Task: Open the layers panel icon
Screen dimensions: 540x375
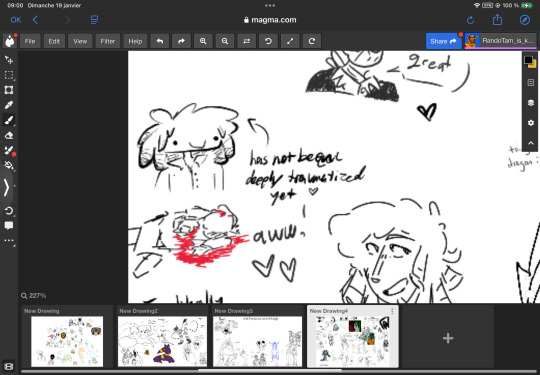Action: [x=531, y=103]
